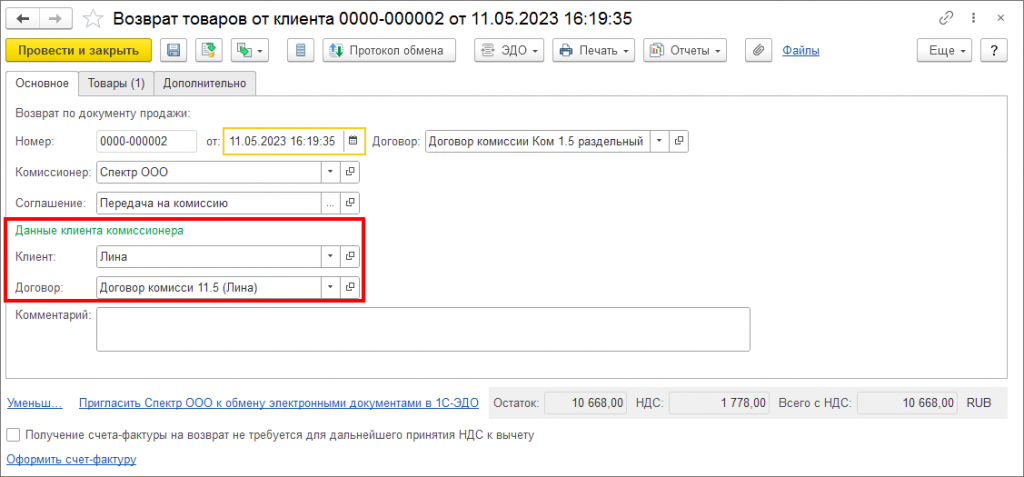Expand the Комиссионер dropdown

pos(330,171)
